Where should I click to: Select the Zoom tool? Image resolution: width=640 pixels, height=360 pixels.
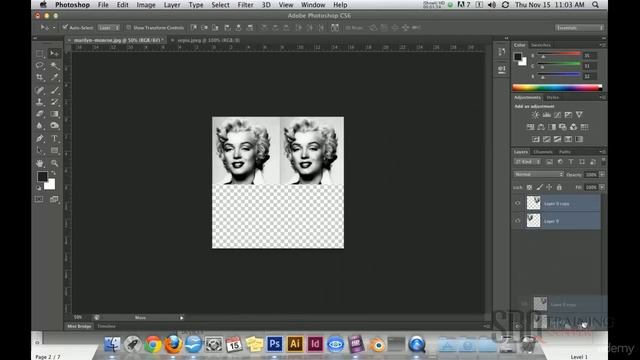pyautogui.click(x=54, y=163)
